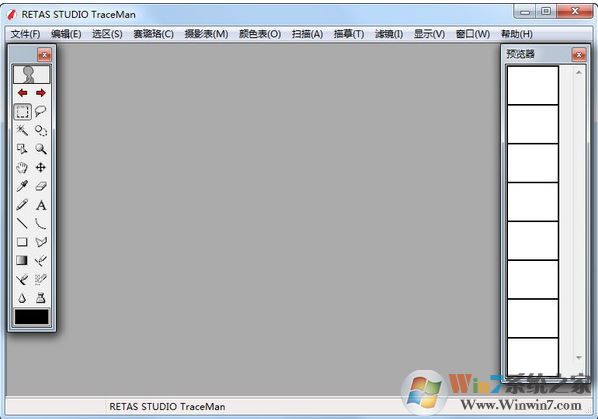The height and width of the screenshot is (419, 598).
Task: Select the four-arrow move tool
Action: click(x=41, y=167)
